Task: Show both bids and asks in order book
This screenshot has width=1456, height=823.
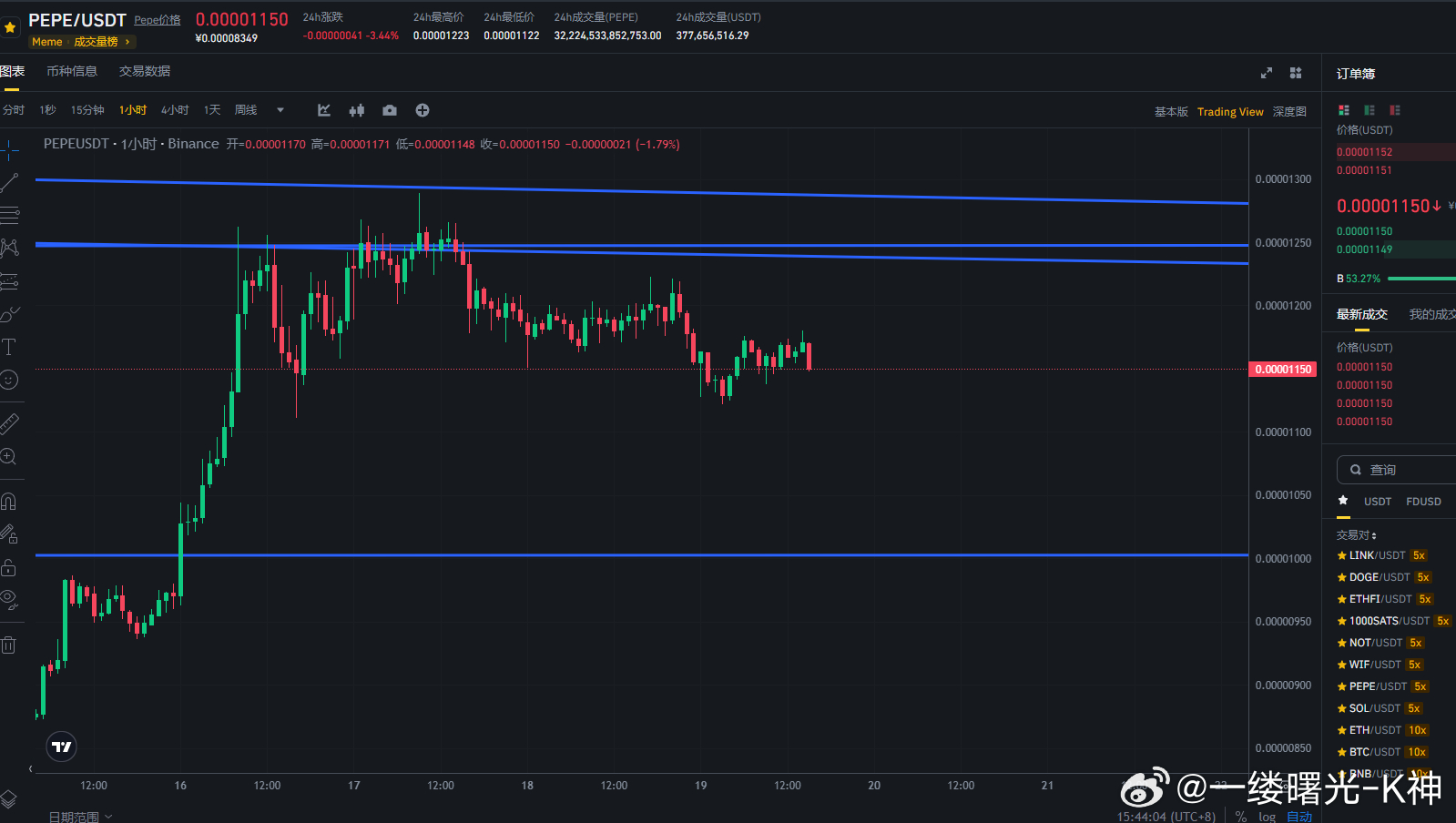Action: 1344,110
